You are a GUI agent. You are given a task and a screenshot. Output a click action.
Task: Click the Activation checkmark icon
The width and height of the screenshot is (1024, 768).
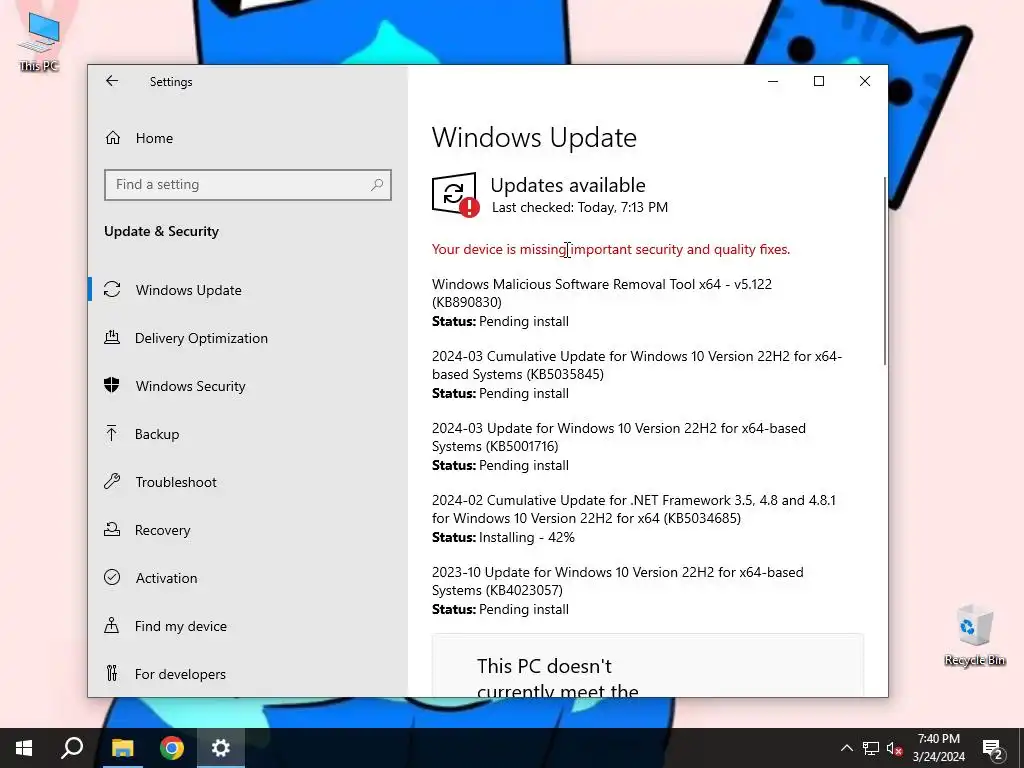tap(112, 577)
